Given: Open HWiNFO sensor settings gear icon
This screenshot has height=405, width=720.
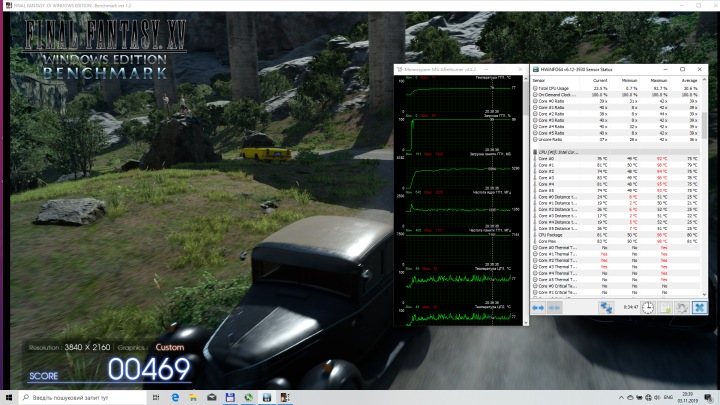Looking at the screenshot, I should click(x=681, y=307).
